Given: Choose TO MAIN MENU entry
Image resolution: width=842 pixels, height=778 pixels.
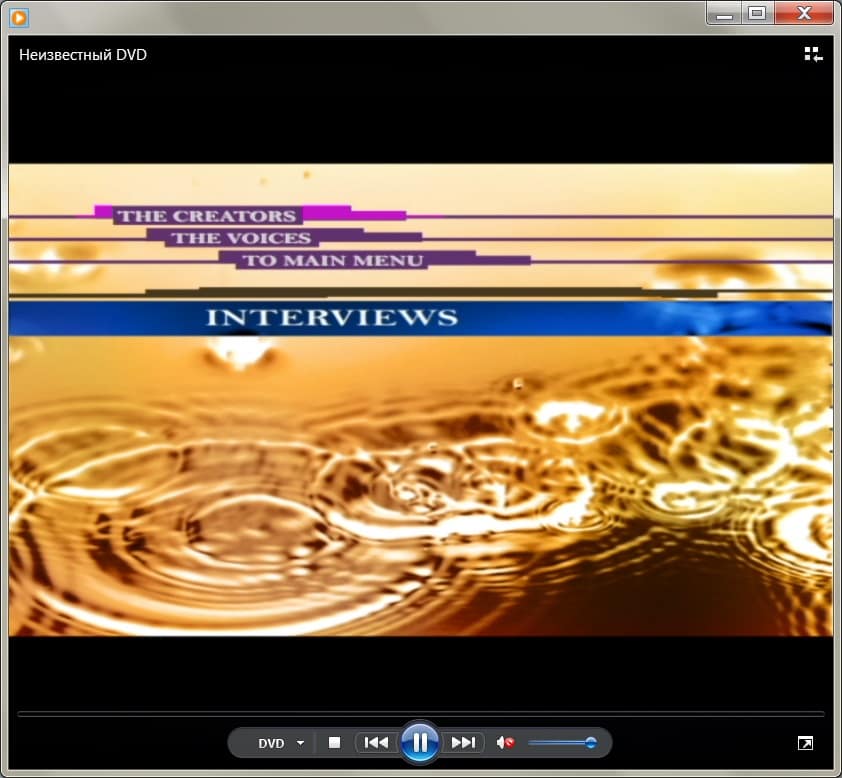Looking at the screenshot, I should [x=332, y=260].
